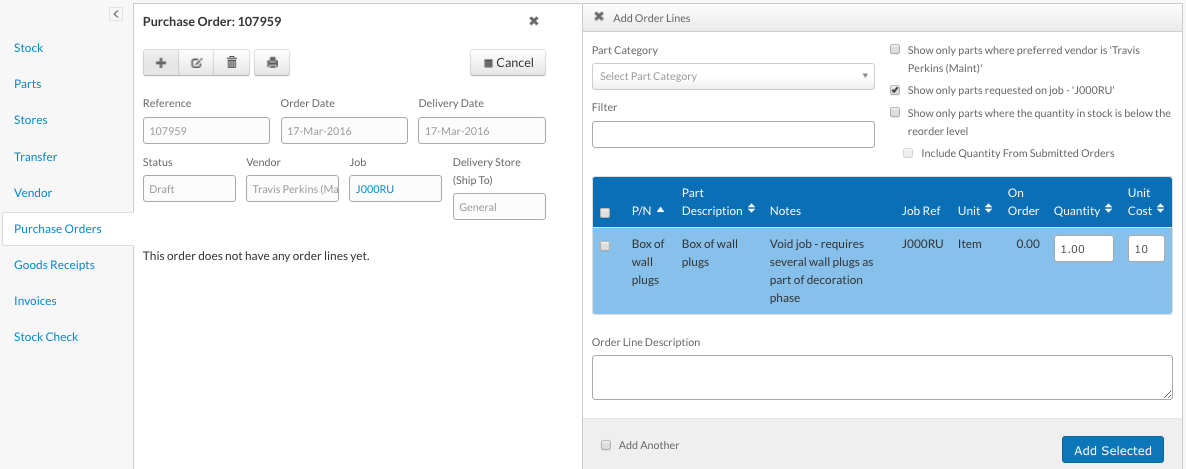1186x469 pixels.
Task: Toggle the Add Another checkbox
Action: click(606, 446)
